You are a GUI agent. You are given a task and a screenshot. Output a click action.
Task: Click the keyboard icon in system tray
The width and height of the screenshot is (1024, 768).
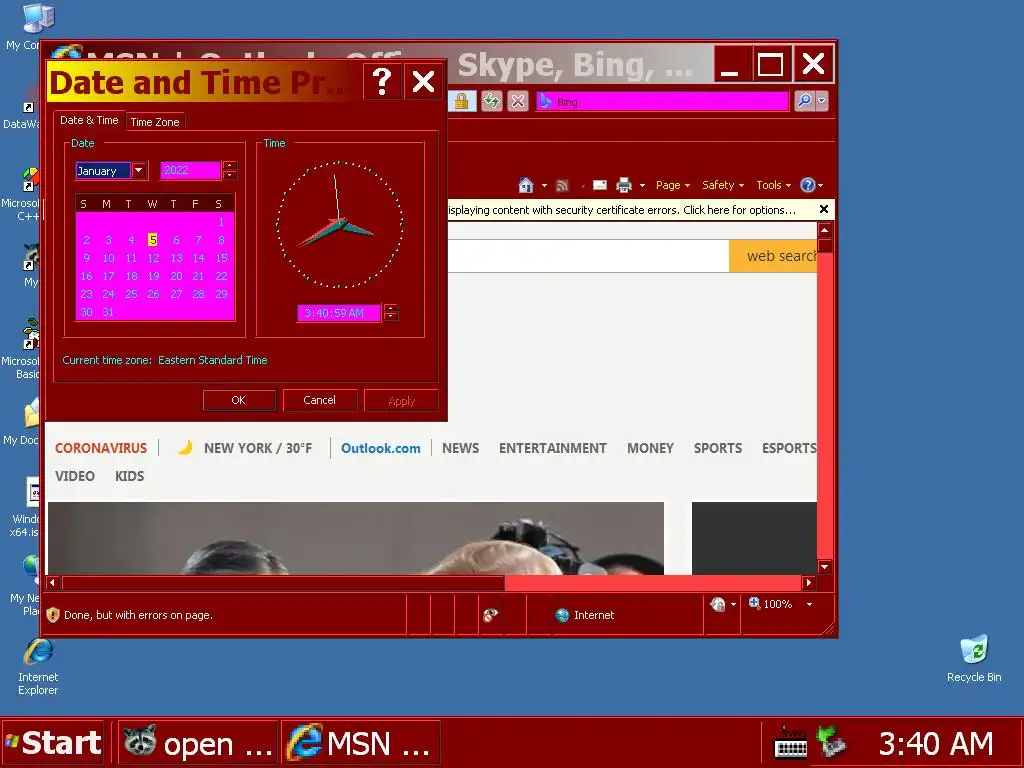(x=790, y=743)
